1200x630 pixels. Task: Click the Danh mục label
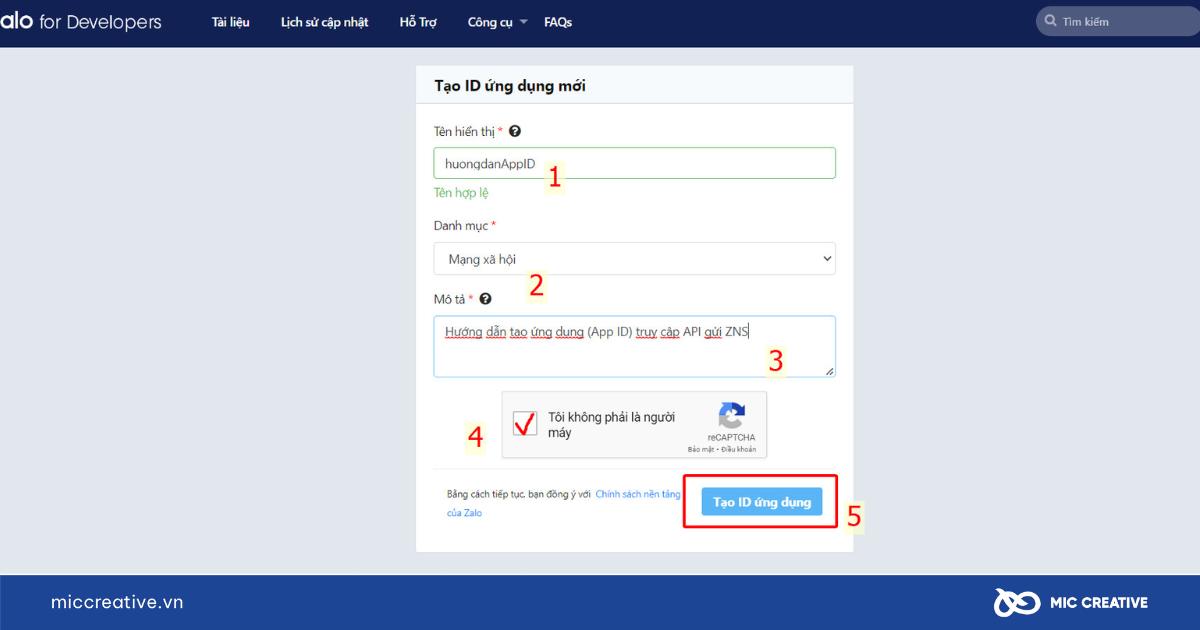(461, 226)
